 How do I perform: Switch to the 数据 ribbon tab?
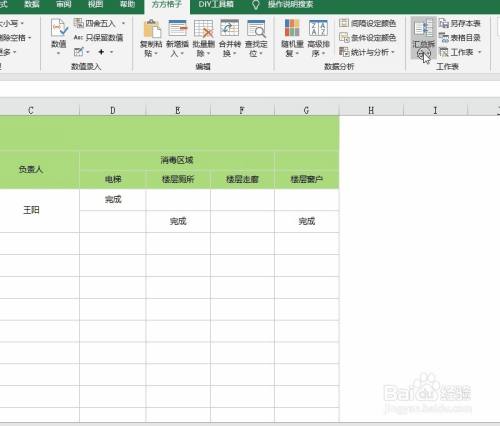[x=32, y=4]
